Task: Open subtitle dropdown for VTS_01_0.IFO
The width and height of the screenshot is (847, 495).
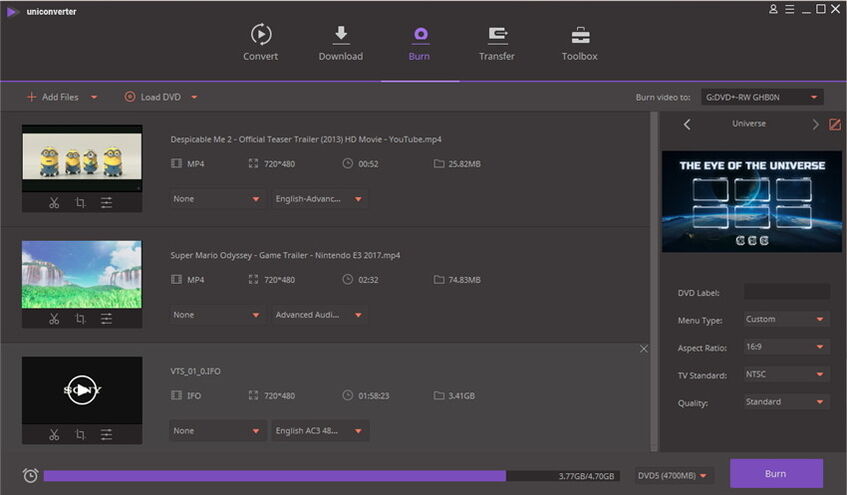Action: [217, 431]
